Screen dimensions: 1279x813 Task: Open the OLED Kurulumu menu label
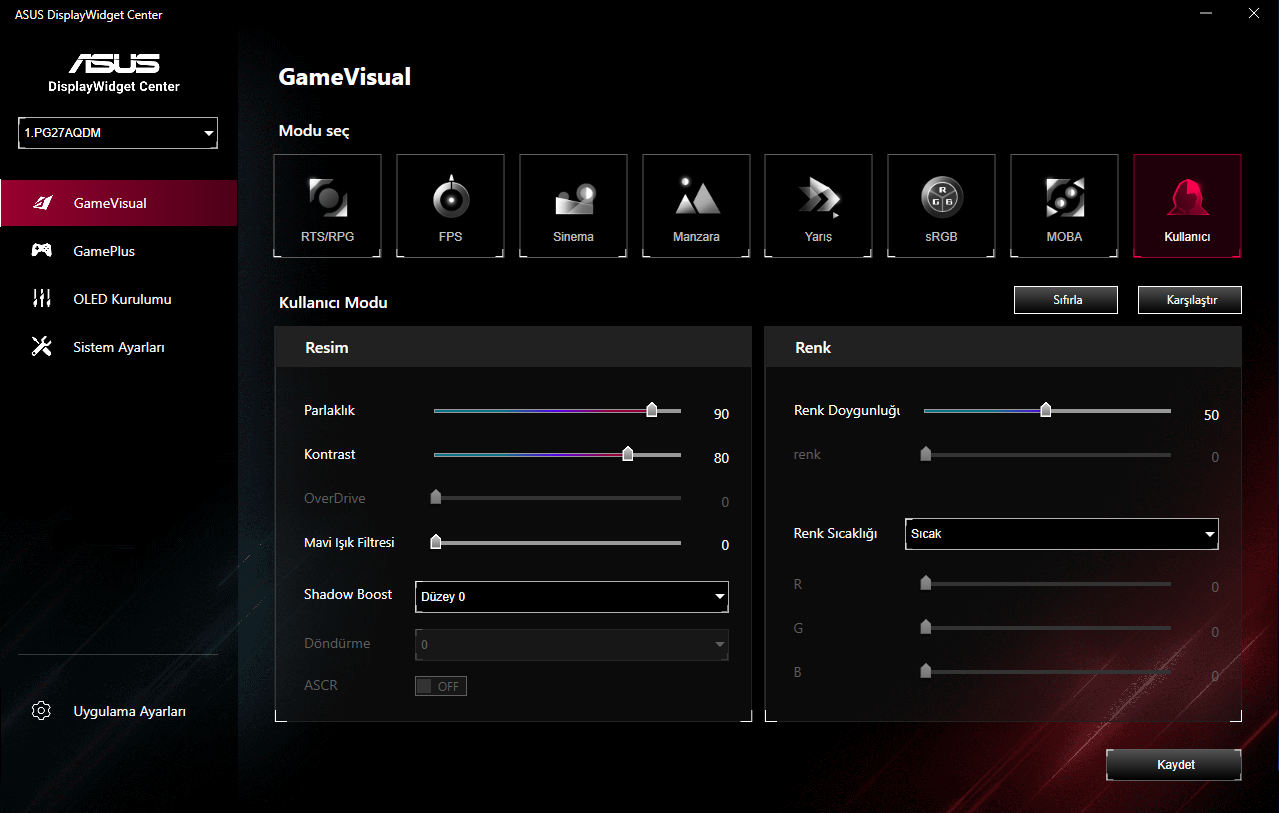click(122, 299)
